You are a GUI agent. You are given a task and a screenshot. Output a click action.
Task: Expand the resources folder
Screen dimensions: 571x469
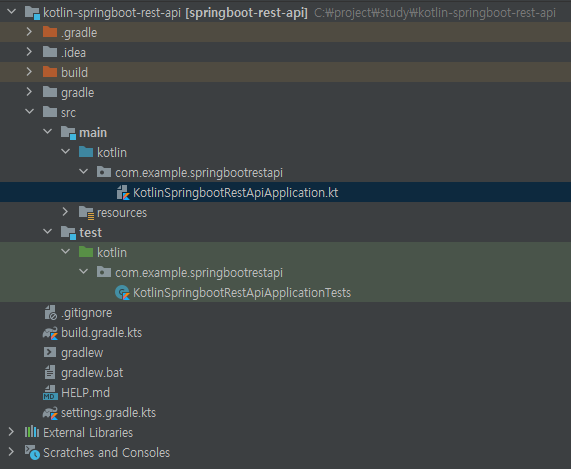(65, 212)
